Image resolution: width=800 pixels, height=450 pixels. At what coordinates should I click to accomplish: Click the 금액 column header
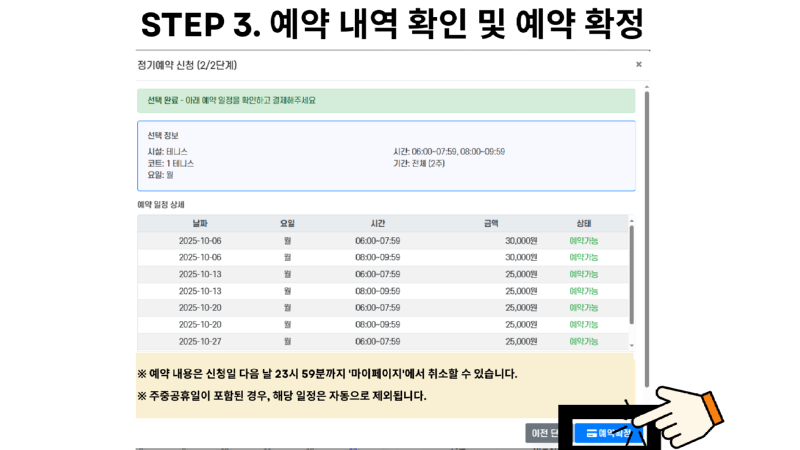491,224
